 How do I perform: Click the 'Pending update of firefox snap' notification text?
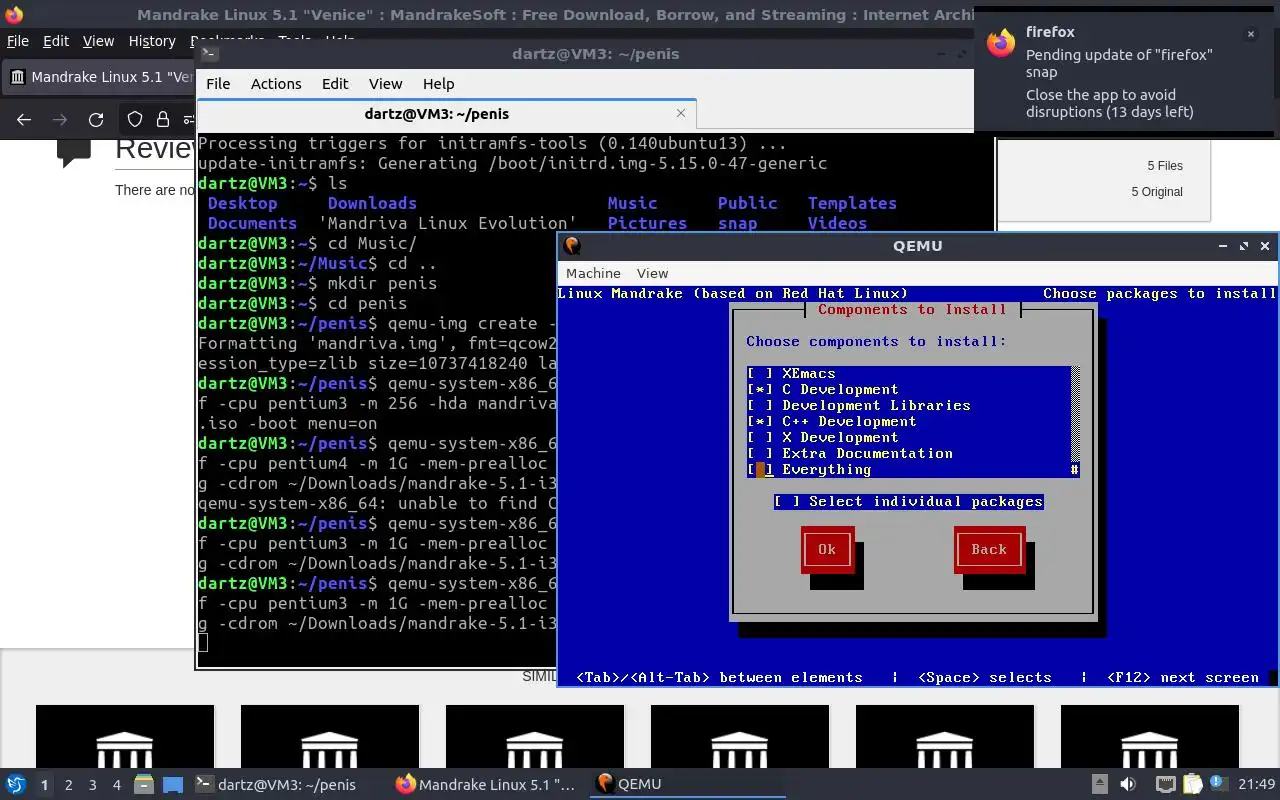tap(1119, 63)
